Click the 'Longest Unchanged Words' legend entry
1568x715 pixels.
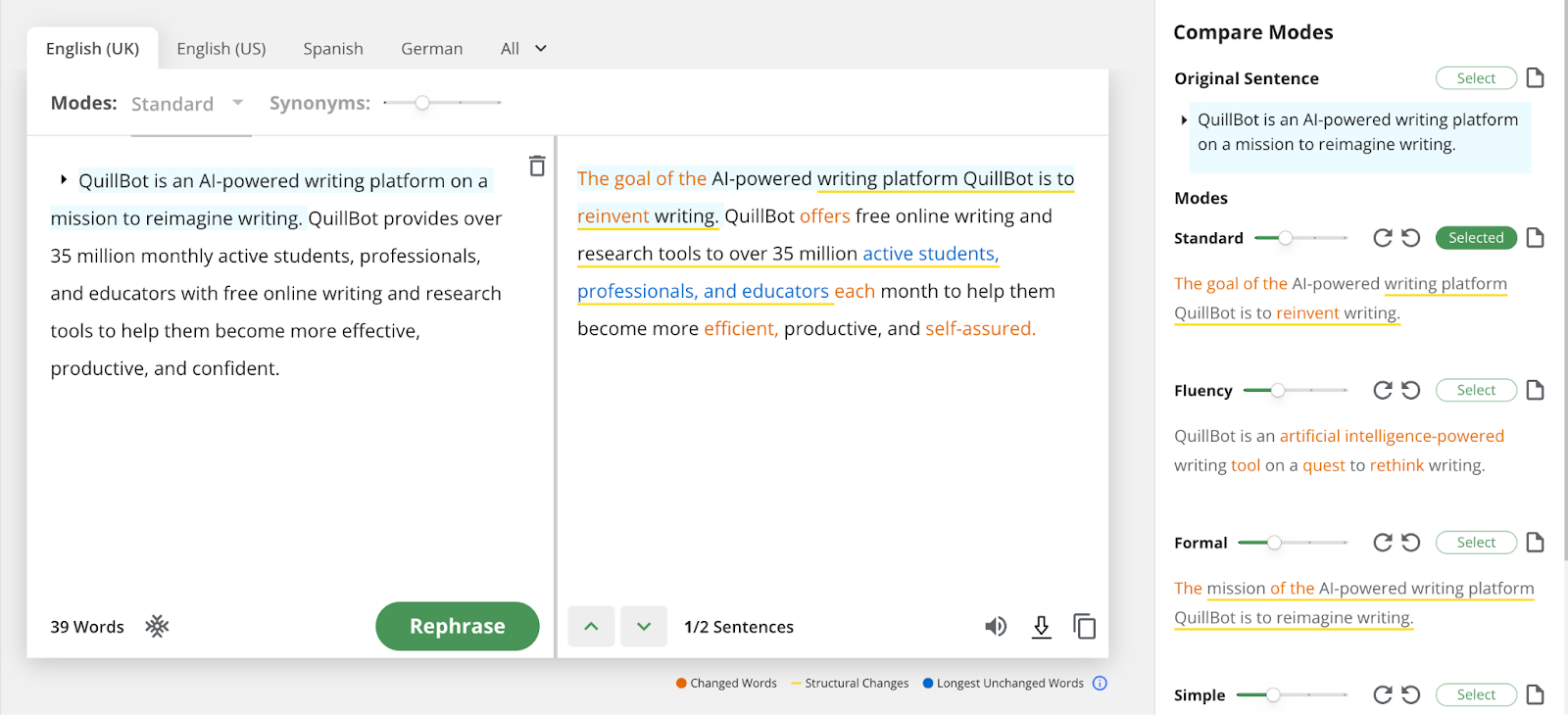coord(1004,683)
